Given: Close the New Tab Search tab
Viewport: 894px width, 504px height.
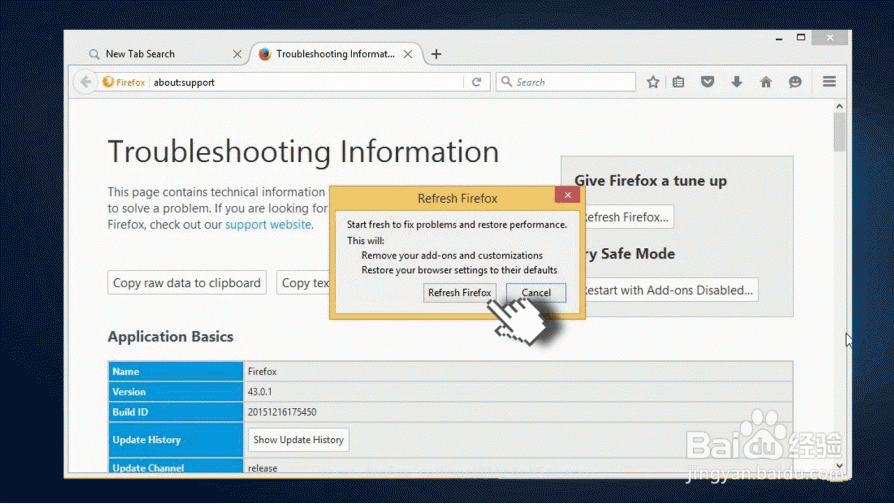Looking at the screenshot, I should (x=237, y=54).
